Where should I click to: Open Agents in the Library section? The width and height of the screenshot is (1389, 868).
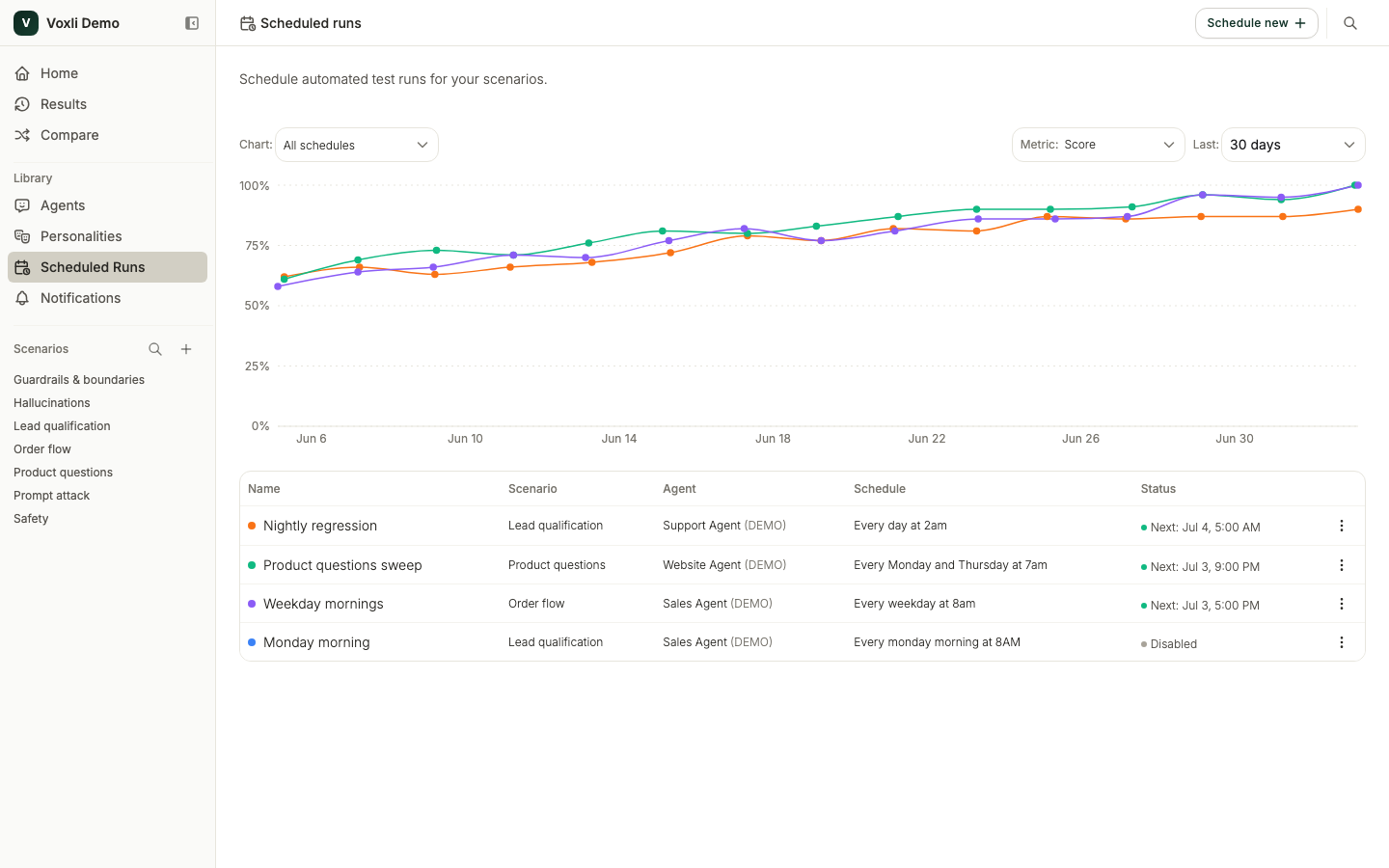(x=107, y=205)
